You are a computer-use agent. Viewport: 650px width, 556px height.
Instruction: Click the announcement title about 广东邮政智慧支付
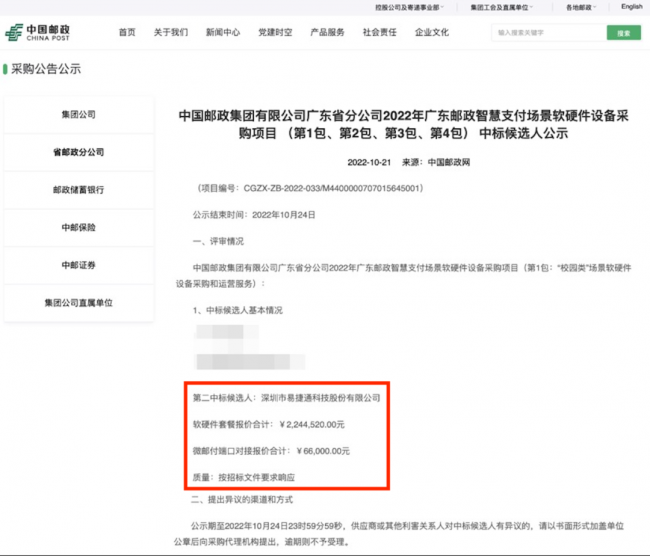(x=403, y=124)
